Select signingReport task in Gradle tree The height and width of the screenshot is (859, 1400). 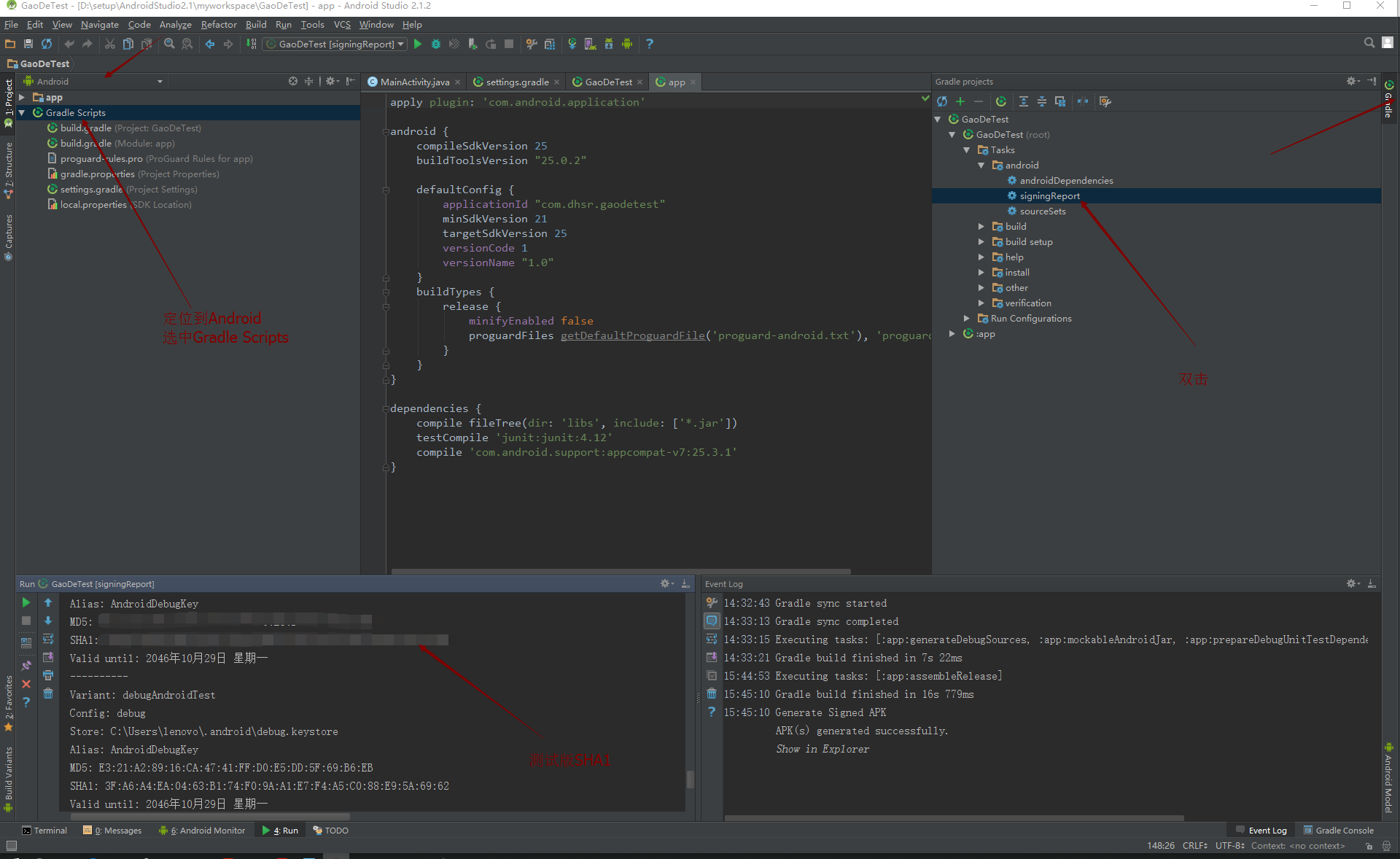point(1049,195)
